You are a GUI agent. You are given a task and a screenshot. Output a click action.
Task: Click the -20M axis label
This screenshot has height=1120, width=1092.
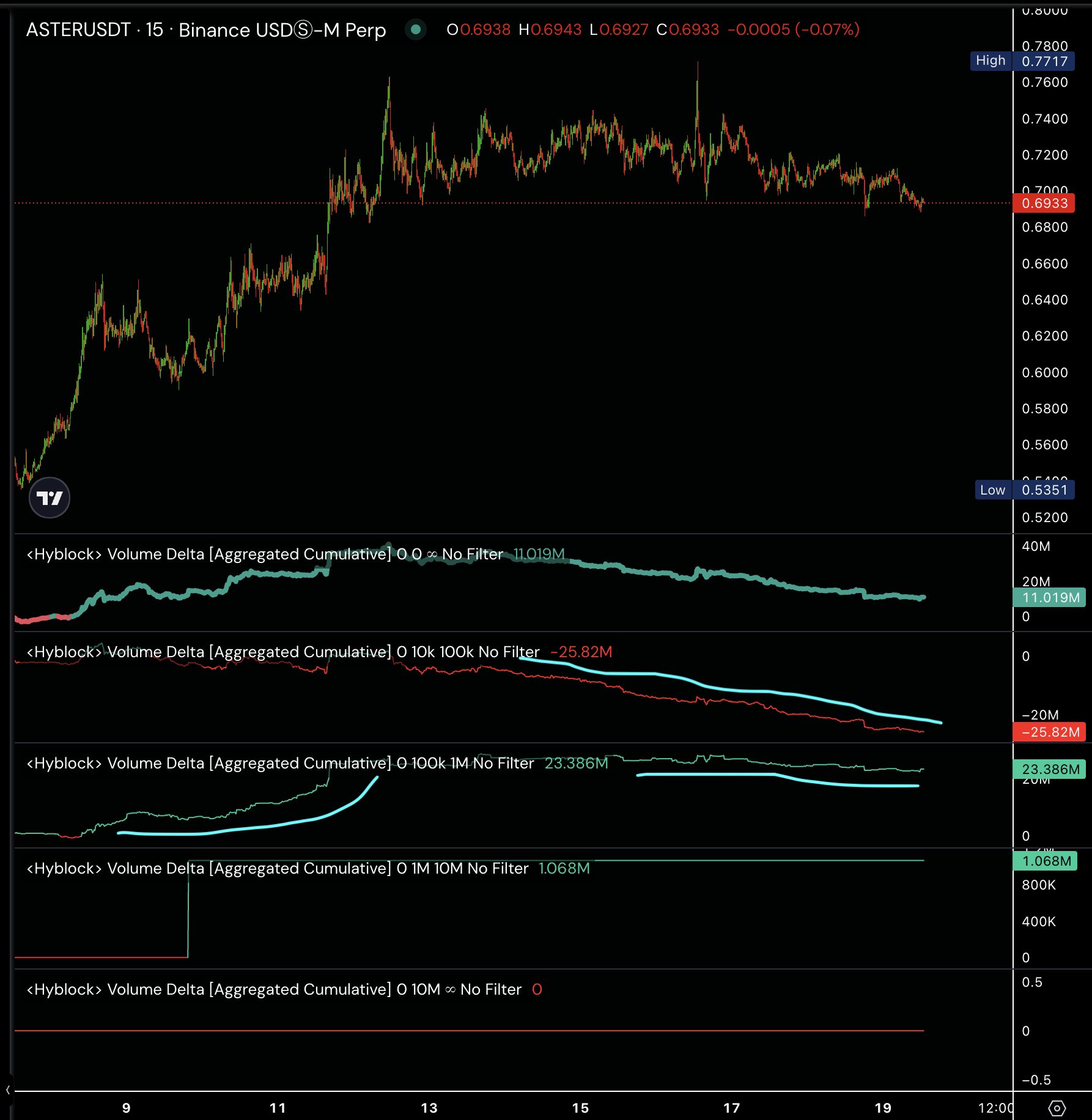coord(1040,715)
